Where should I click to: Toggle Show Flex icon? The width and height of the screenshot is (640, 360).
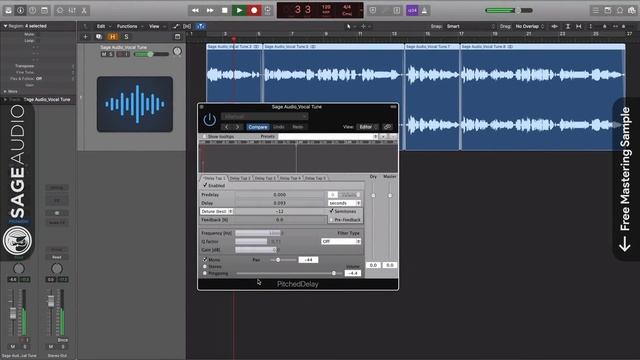187,26
